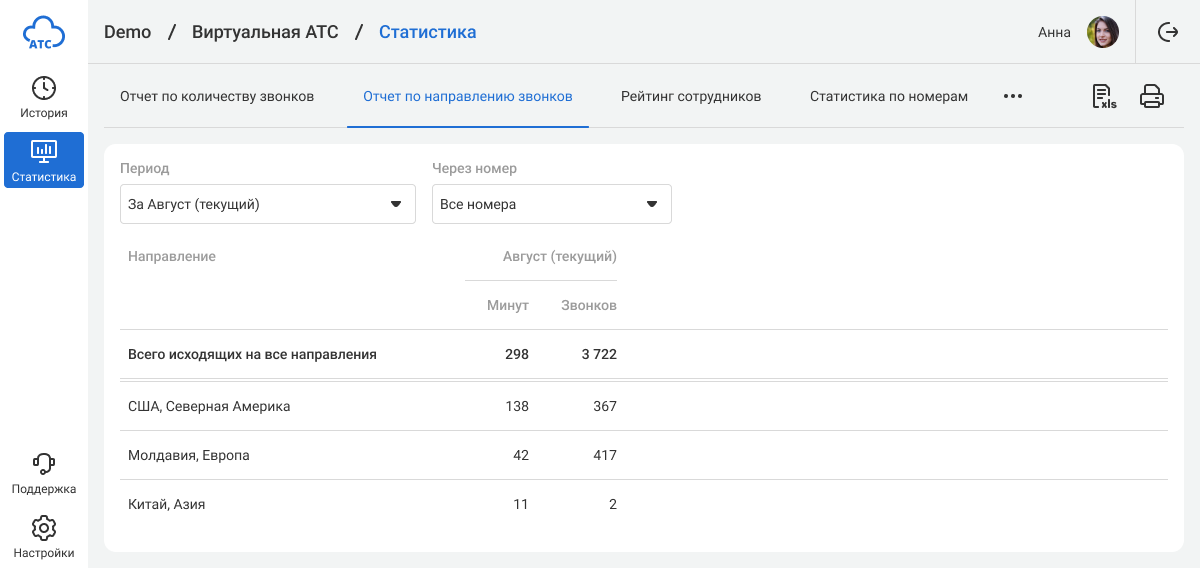Show more tabs via three dots
The width and height of the screenshot is (1200, 568).
[x=1013, y=97]
